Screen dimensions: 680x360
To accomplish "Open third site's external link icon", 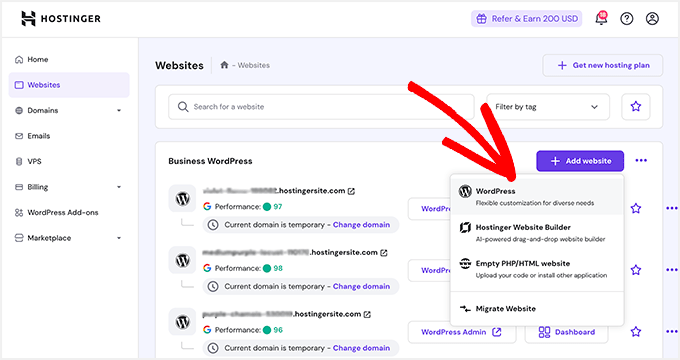I will [x=367, y=314].
